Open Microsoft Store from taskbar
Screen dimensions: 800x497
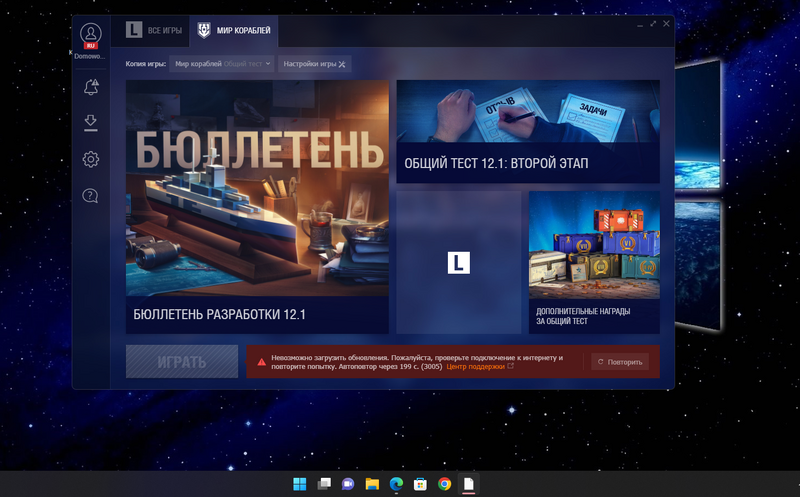coord(420,483)
